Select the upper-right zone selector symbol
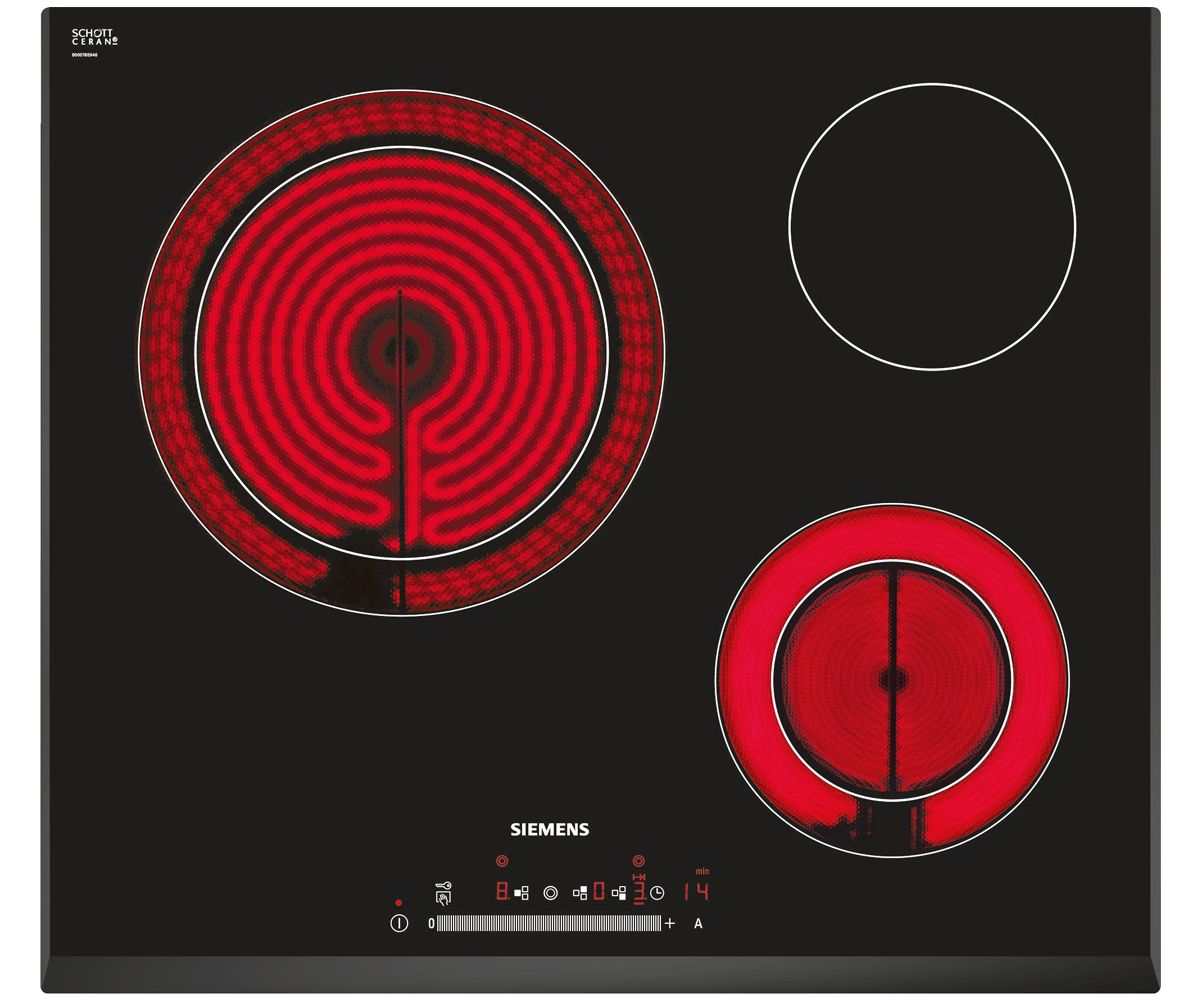Viewport: 1200px width, 1000px height. 580,893
